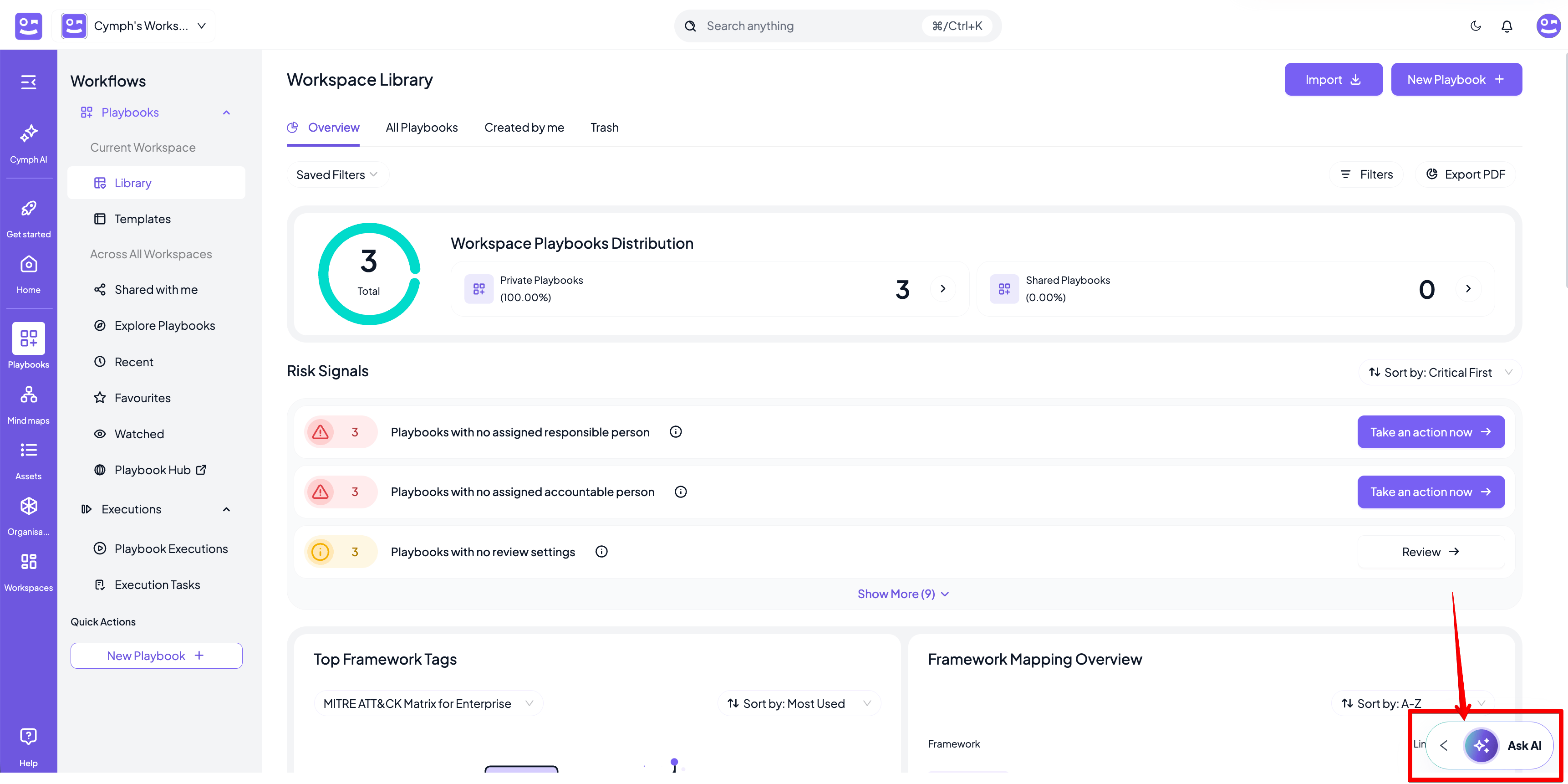Open Sort by Most Used dropdown
This screenshot has height=784, width=1568.
tap(799, 703)
